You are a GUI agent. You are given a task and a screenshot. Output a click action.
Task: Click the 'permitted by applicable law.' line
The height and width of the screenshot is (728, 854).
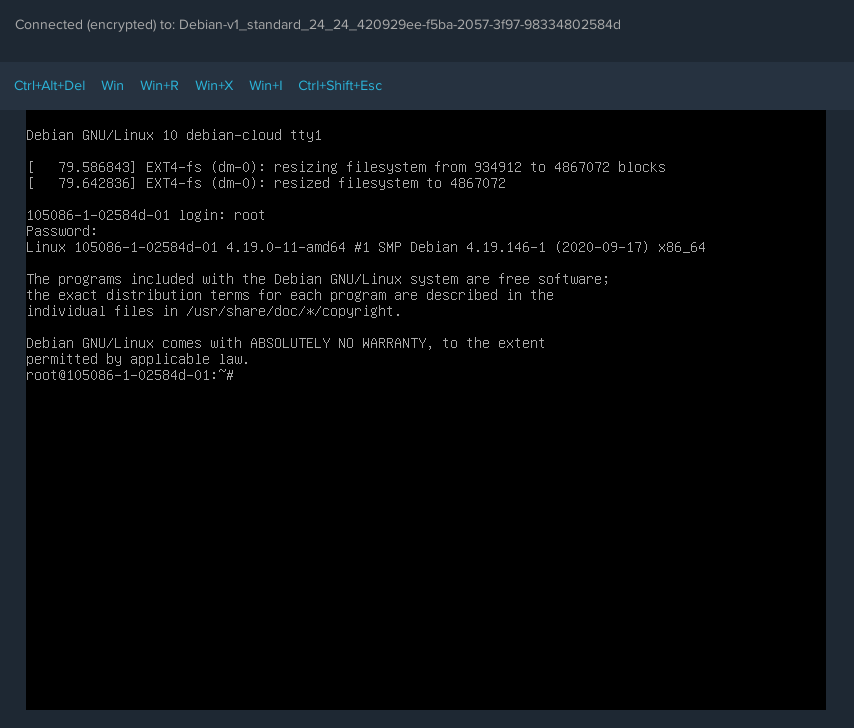pyautogui.click(x=137, y=359)
